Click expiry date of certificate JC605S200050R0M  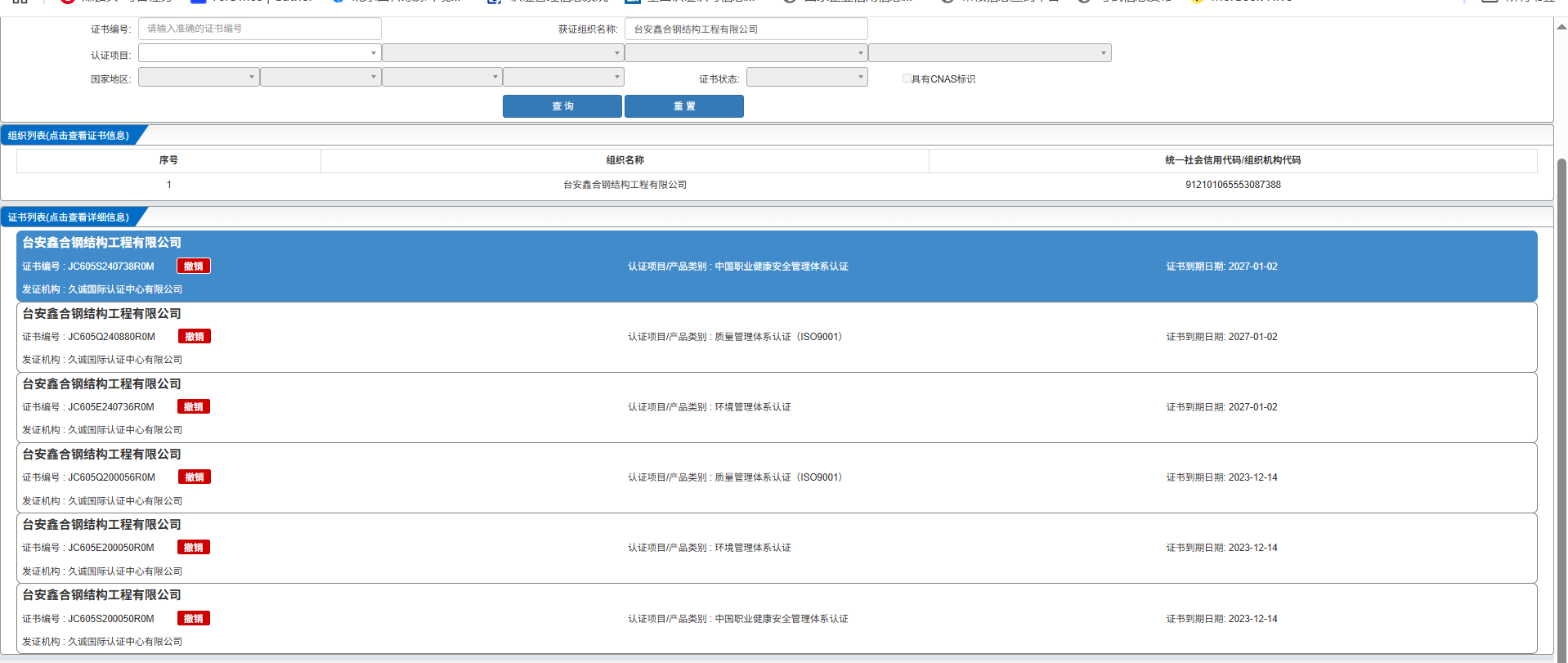pos(1221,619)
